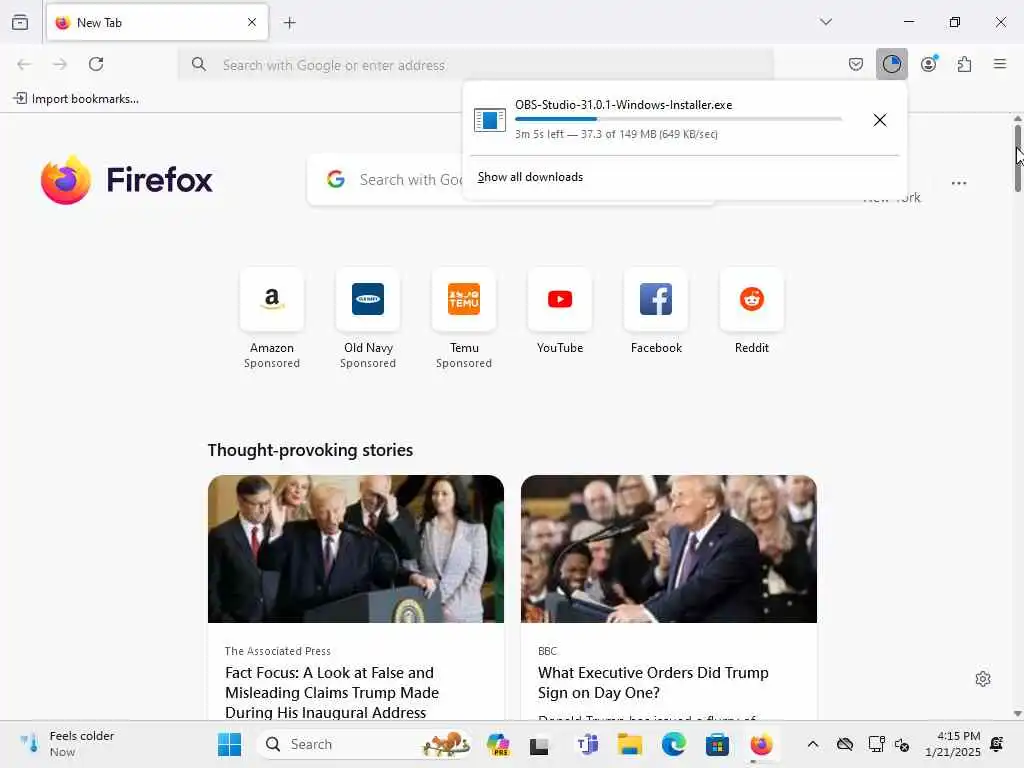
Task: Open Microsoft Store from taskbar
Action: click(717, 744)
